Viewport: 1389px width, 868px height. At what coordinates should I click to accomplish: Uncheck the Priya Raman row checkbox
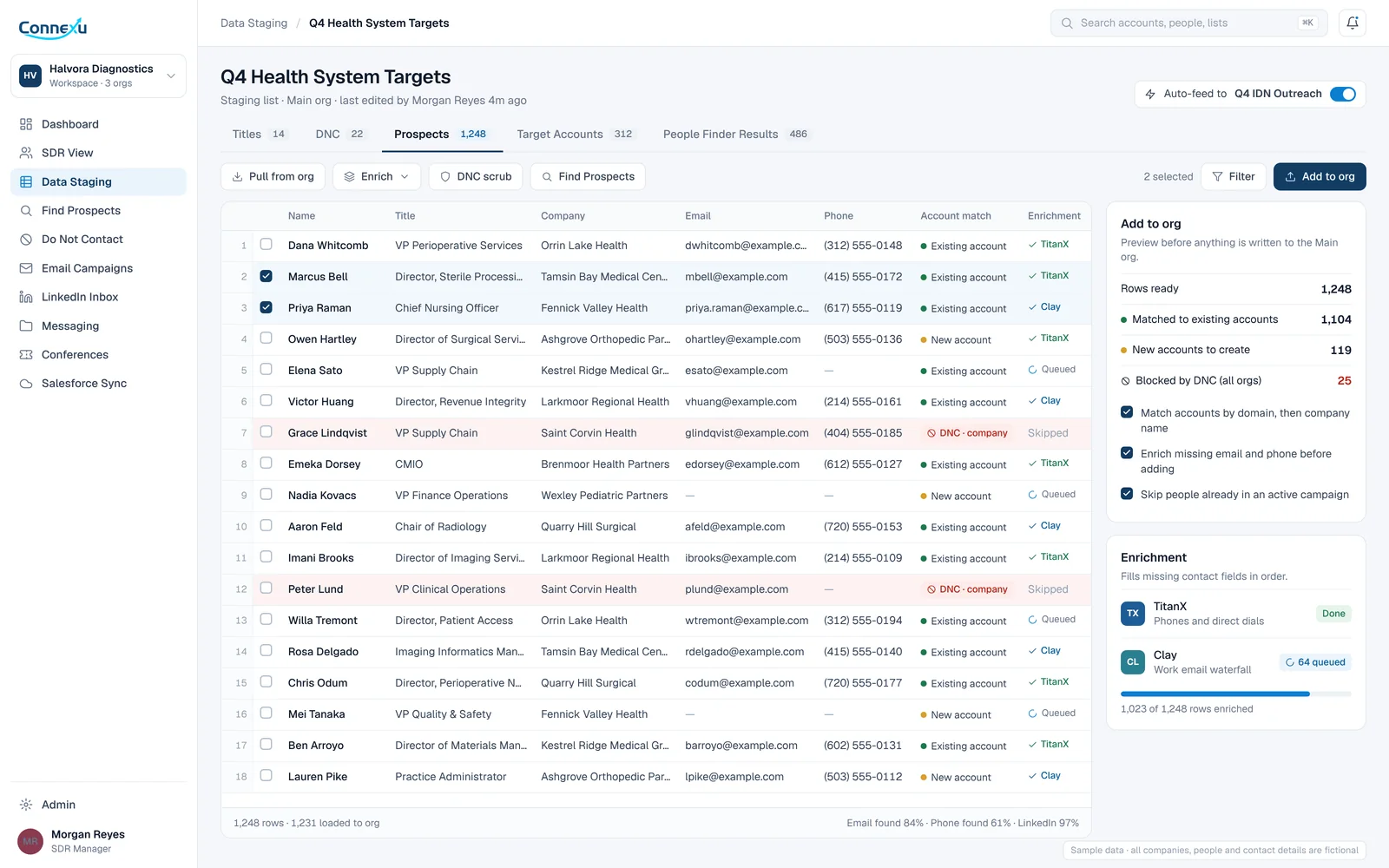pos(267,307)
